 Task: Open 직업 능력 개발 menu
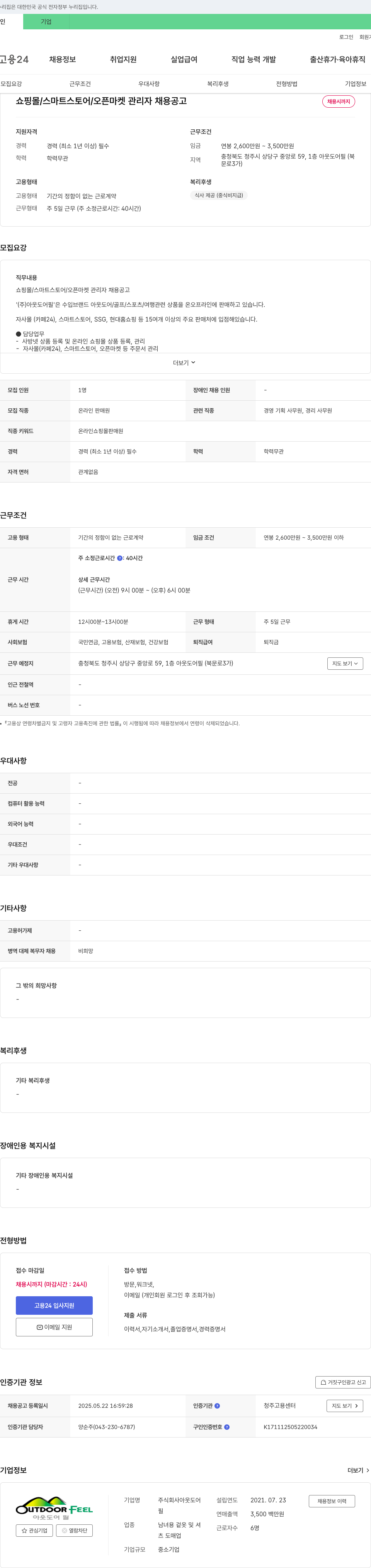pos(254,59)
